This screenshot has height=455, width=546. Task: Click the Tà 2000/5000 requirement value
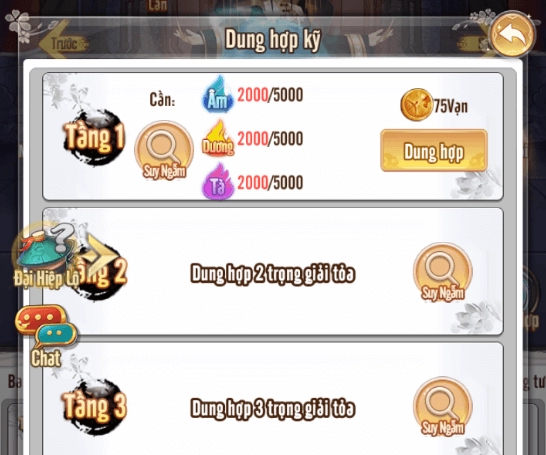tap(270, 182)
